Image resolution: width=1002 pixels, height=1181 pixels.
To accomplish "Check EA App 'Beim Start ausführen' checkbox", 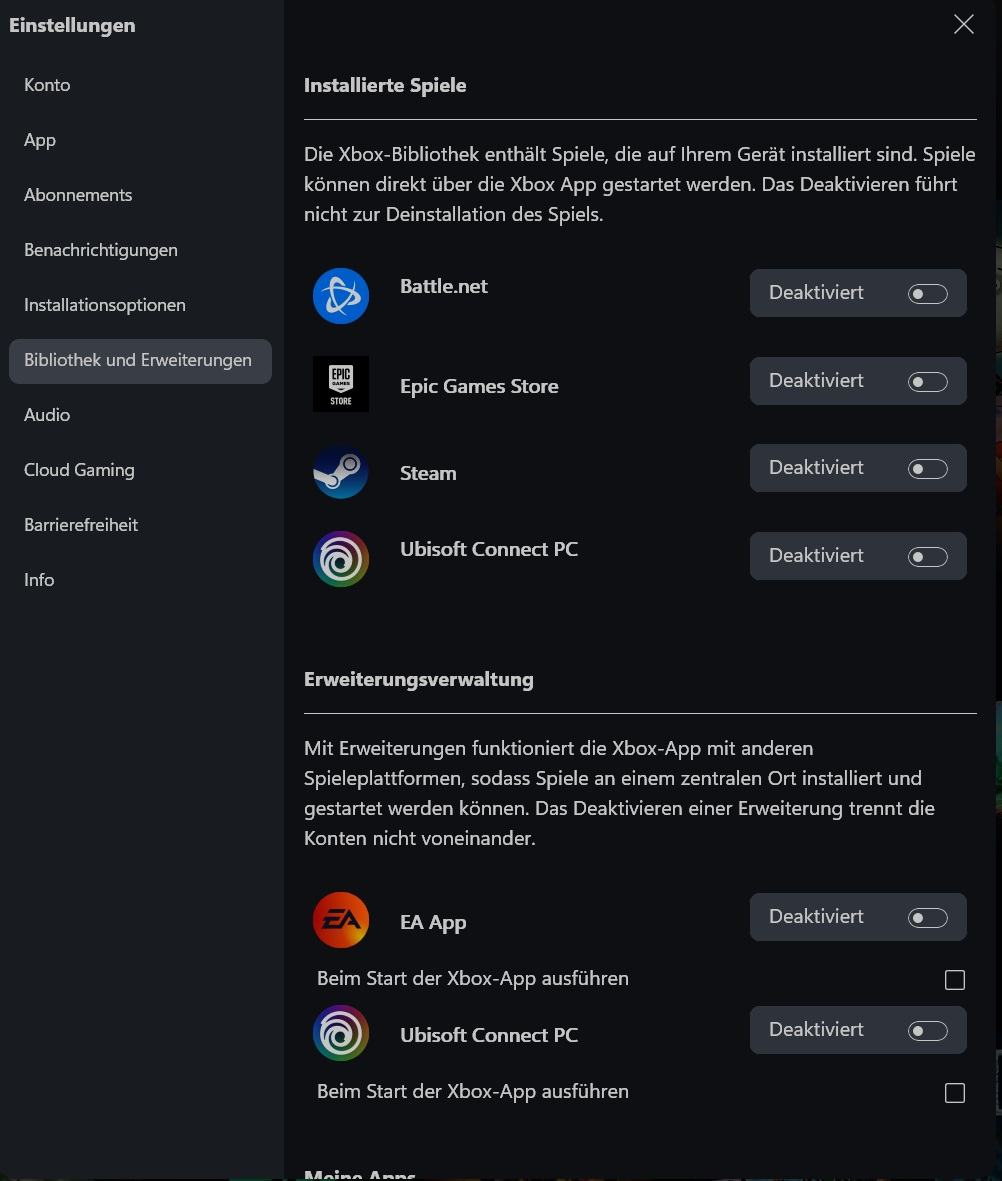I will click(955, 980).
